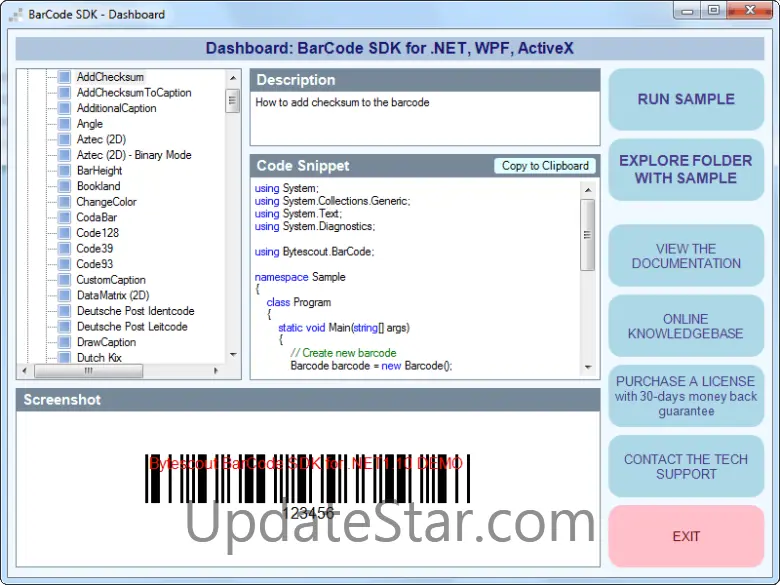Choose the Aztec (2D) - Binary Mode sample
Image resolution: width=780 pixels, height=585 pixels.
point(133,155)
